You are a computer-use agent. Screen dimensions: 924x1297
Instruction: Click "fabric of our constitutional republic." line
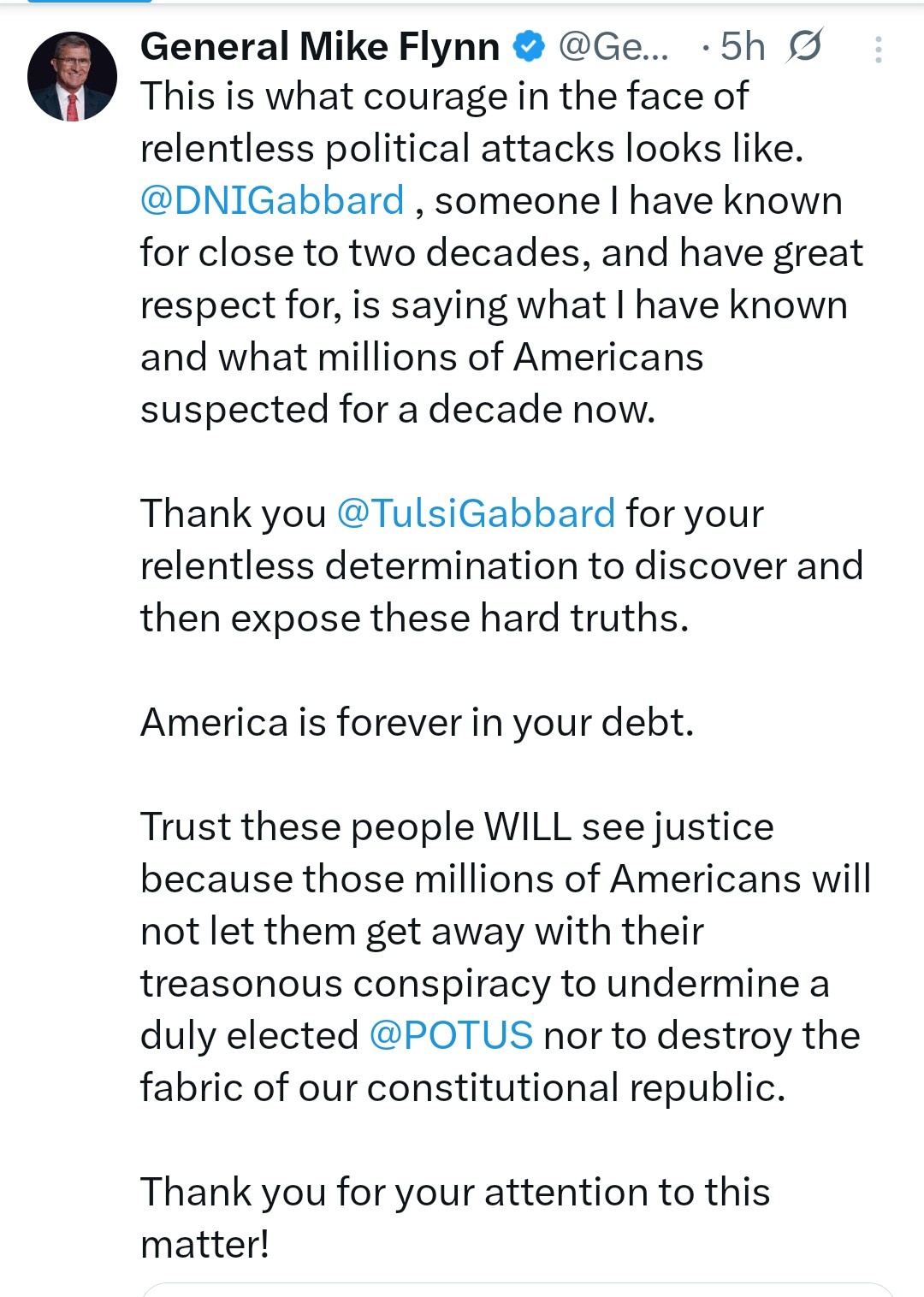click(462, 1087)
